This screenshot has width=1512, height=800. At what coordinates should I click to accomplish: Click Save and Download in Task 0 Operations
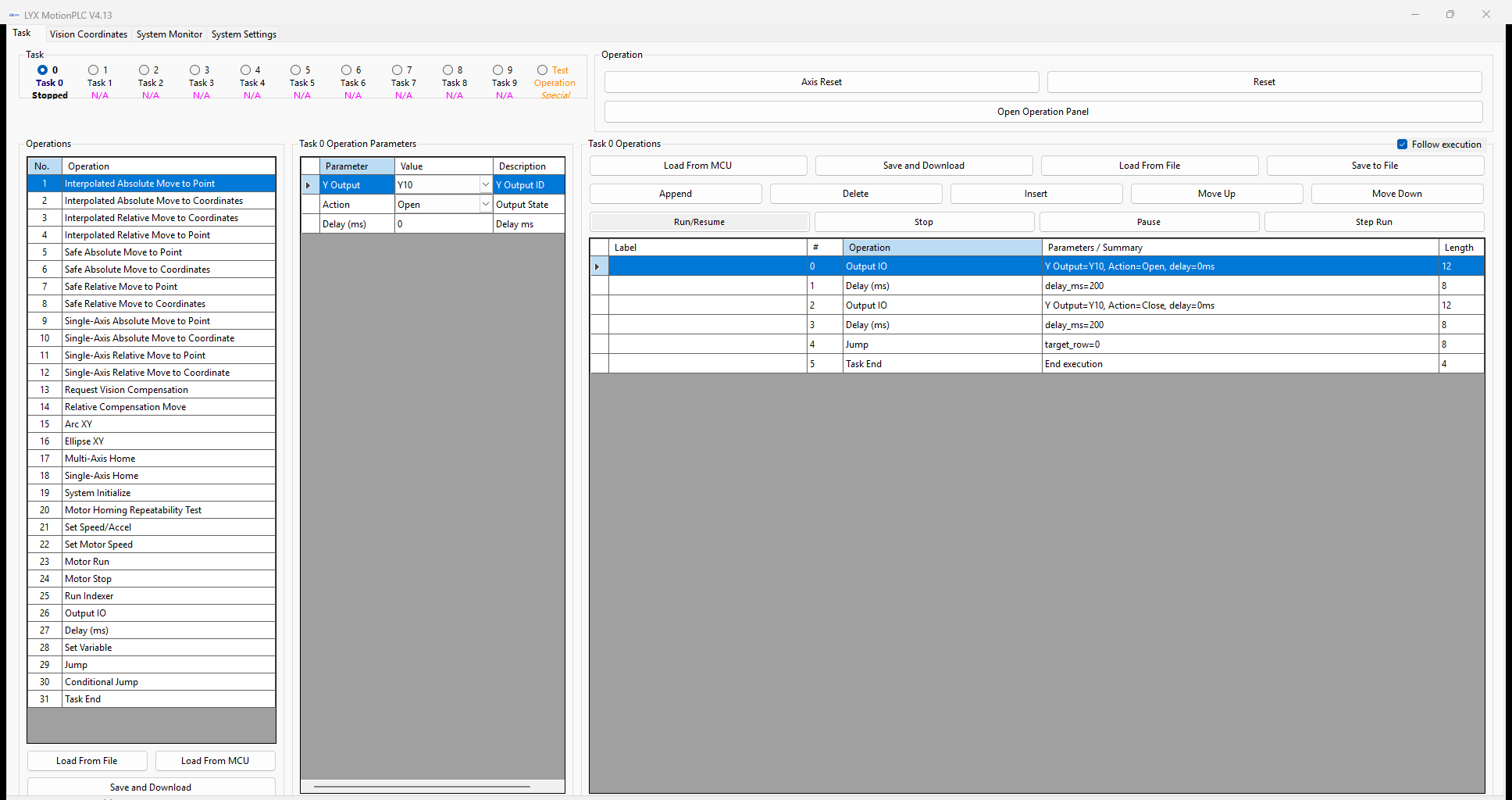click(x=924, y=166)
